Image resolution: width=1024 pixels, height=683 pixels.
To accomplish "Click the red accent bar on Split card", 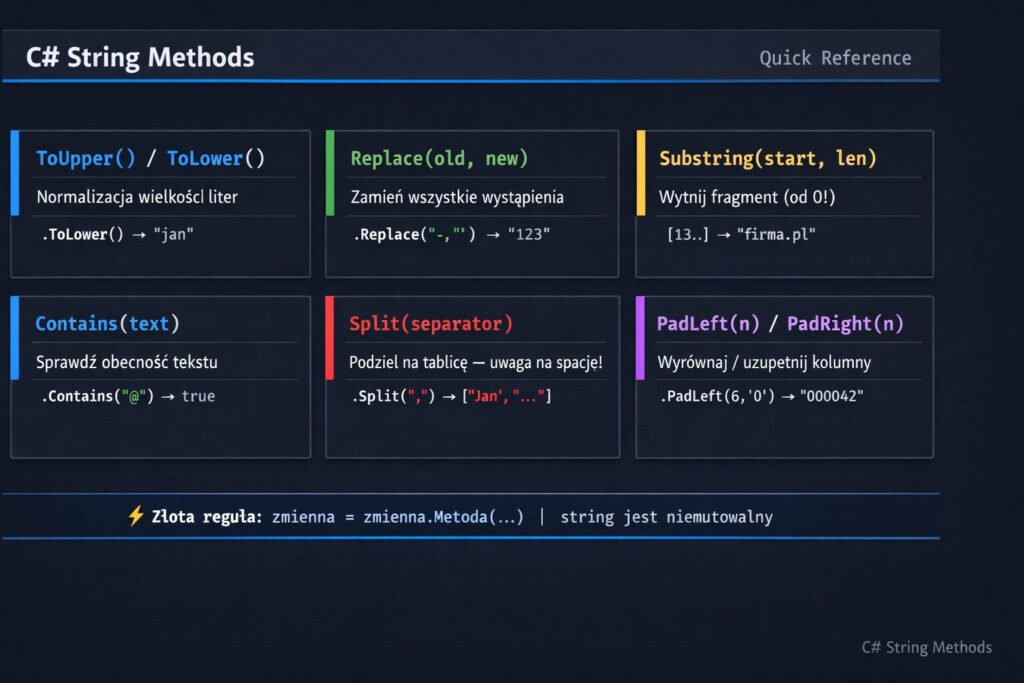I will 330,338.
